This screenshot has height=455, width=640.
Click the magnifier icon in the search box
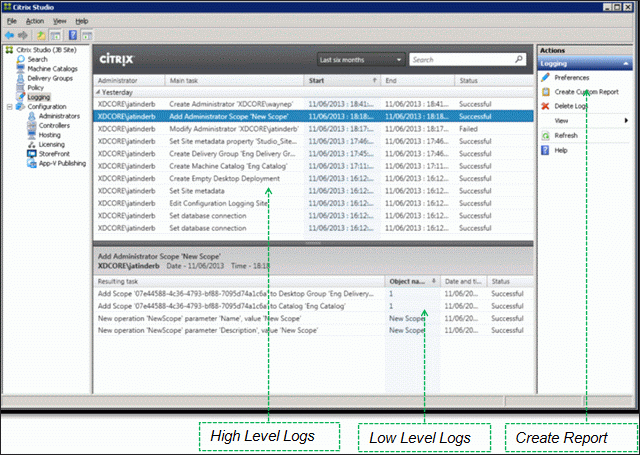coord(519,60)
